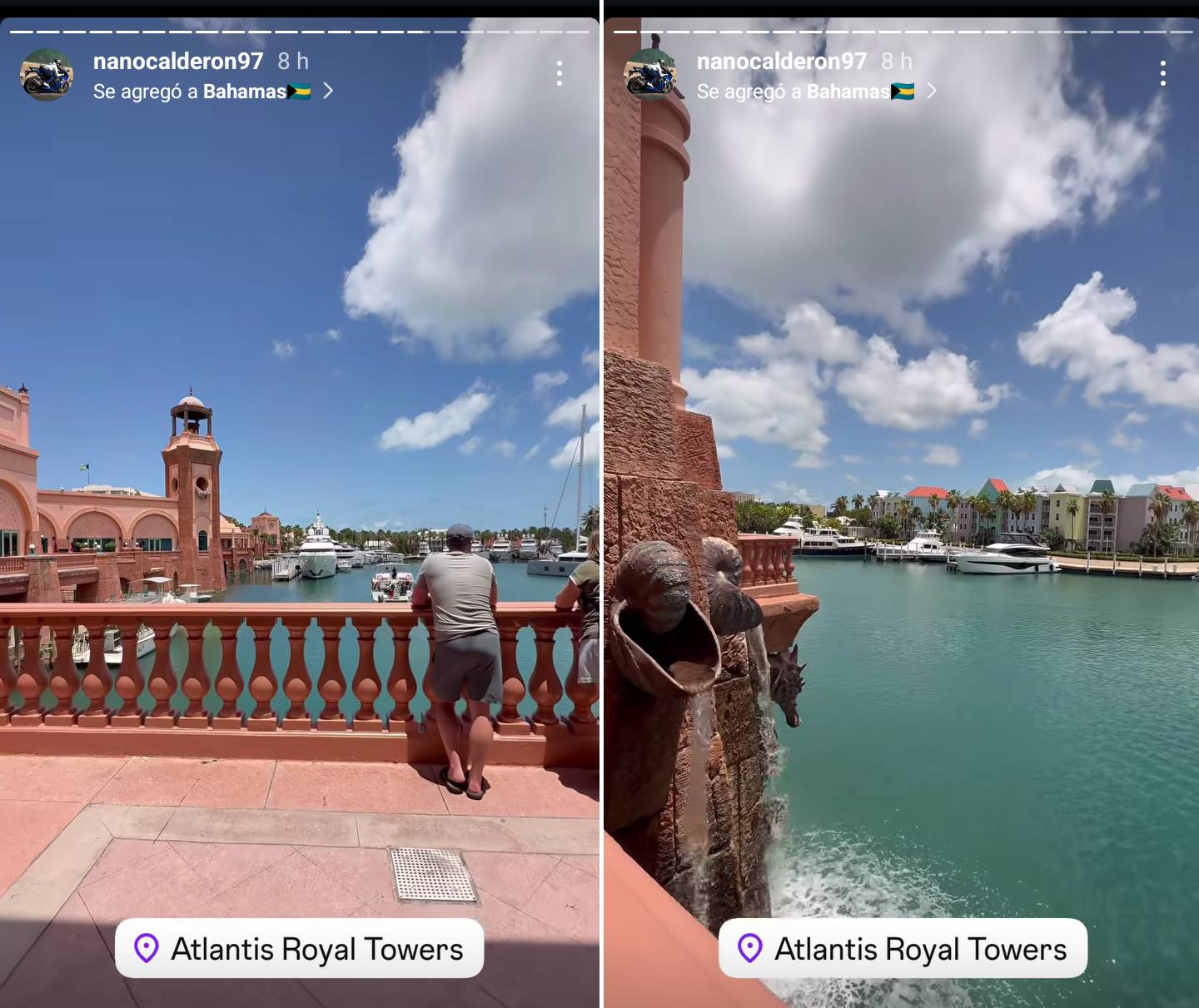Tap the purple location pin on the railing story

tap(147, 948)
